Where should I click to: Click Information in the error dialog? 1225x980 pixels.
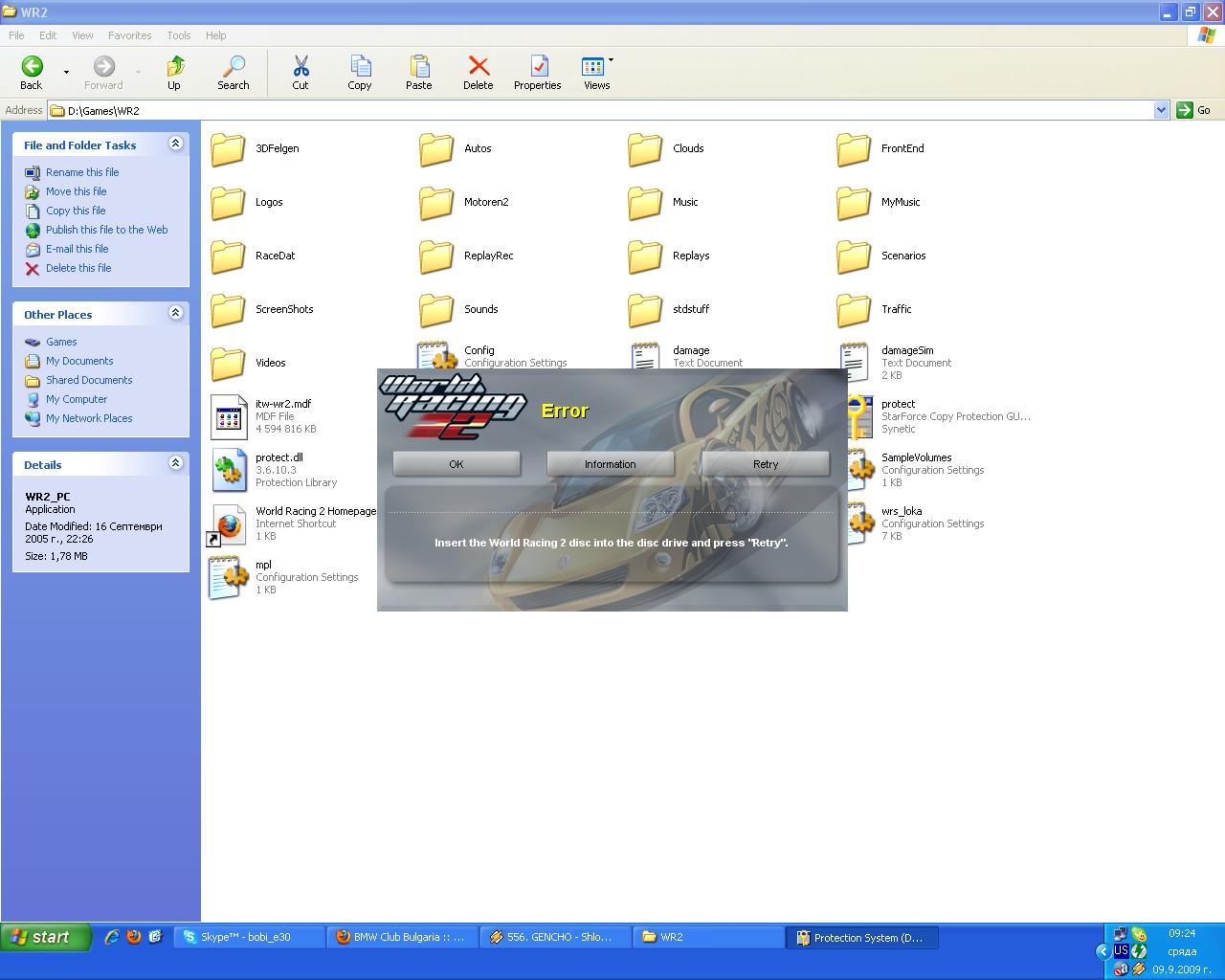pos(611,464)
